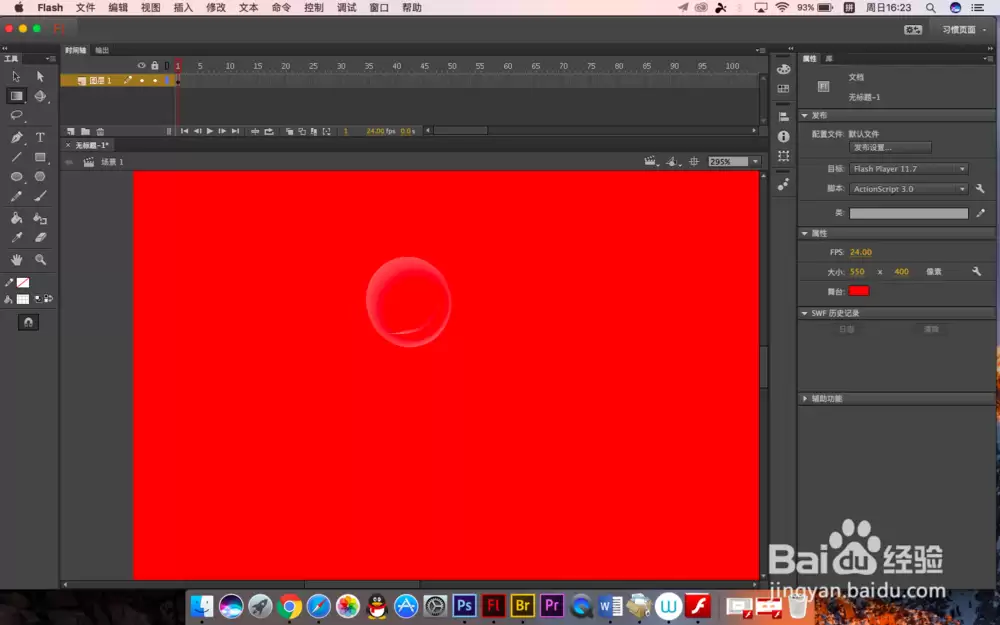This screenshot has width=1000, height=625.
Task: Open the red stage color swatch
Action: (859, 291)
